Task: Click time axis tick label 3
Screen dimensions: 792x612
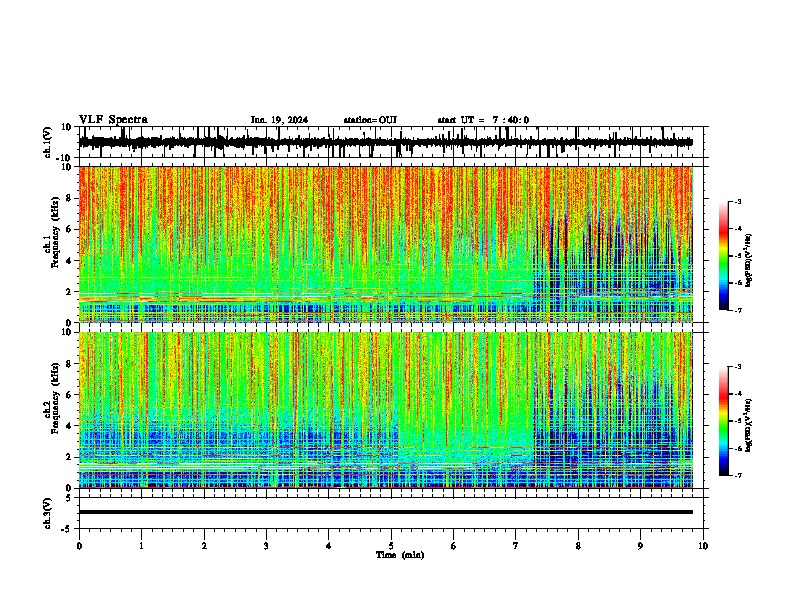Action: point(266,546)
